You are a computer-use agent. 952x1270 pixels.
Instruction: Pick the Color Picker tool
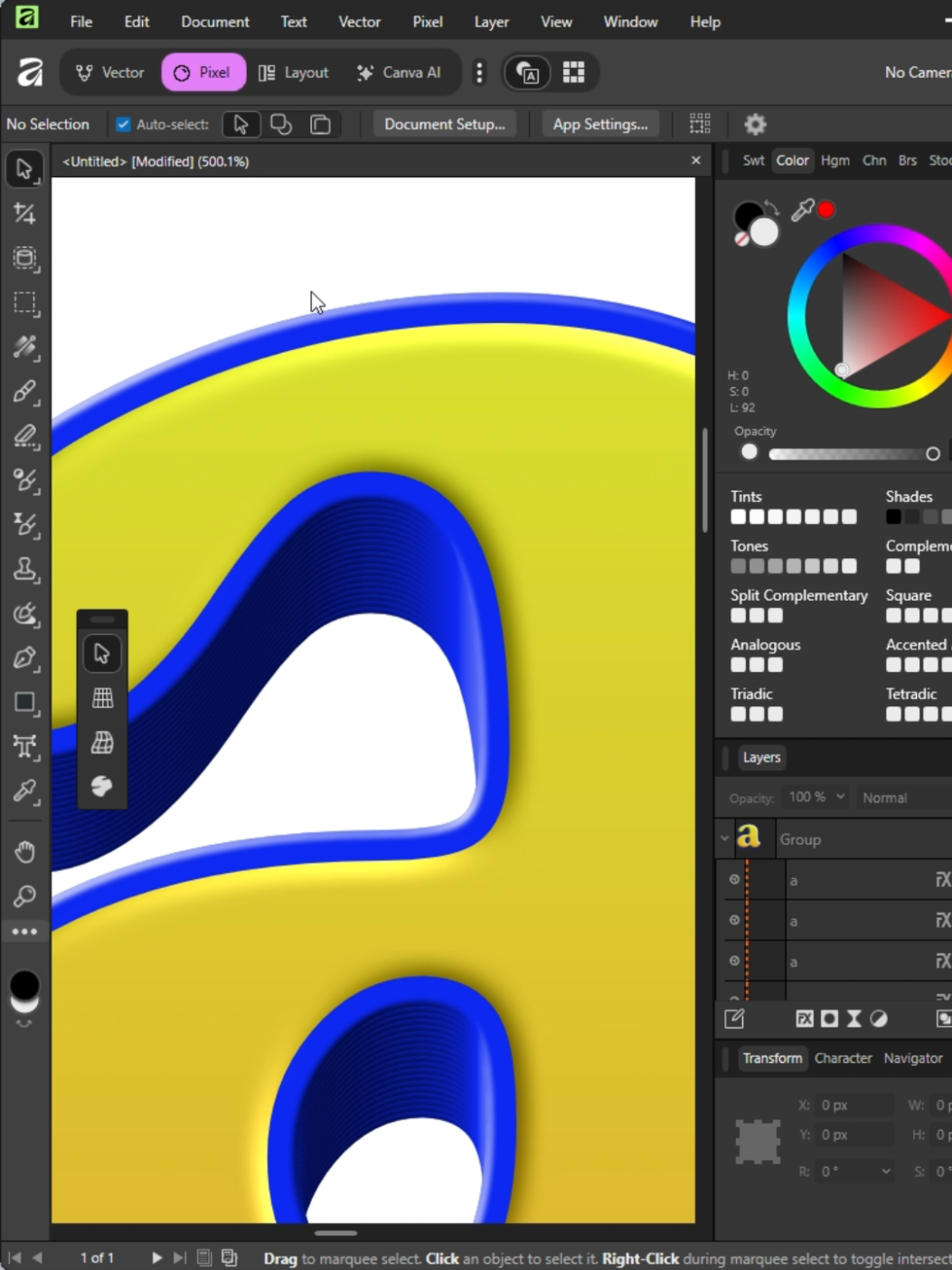(x=24, y=793)
